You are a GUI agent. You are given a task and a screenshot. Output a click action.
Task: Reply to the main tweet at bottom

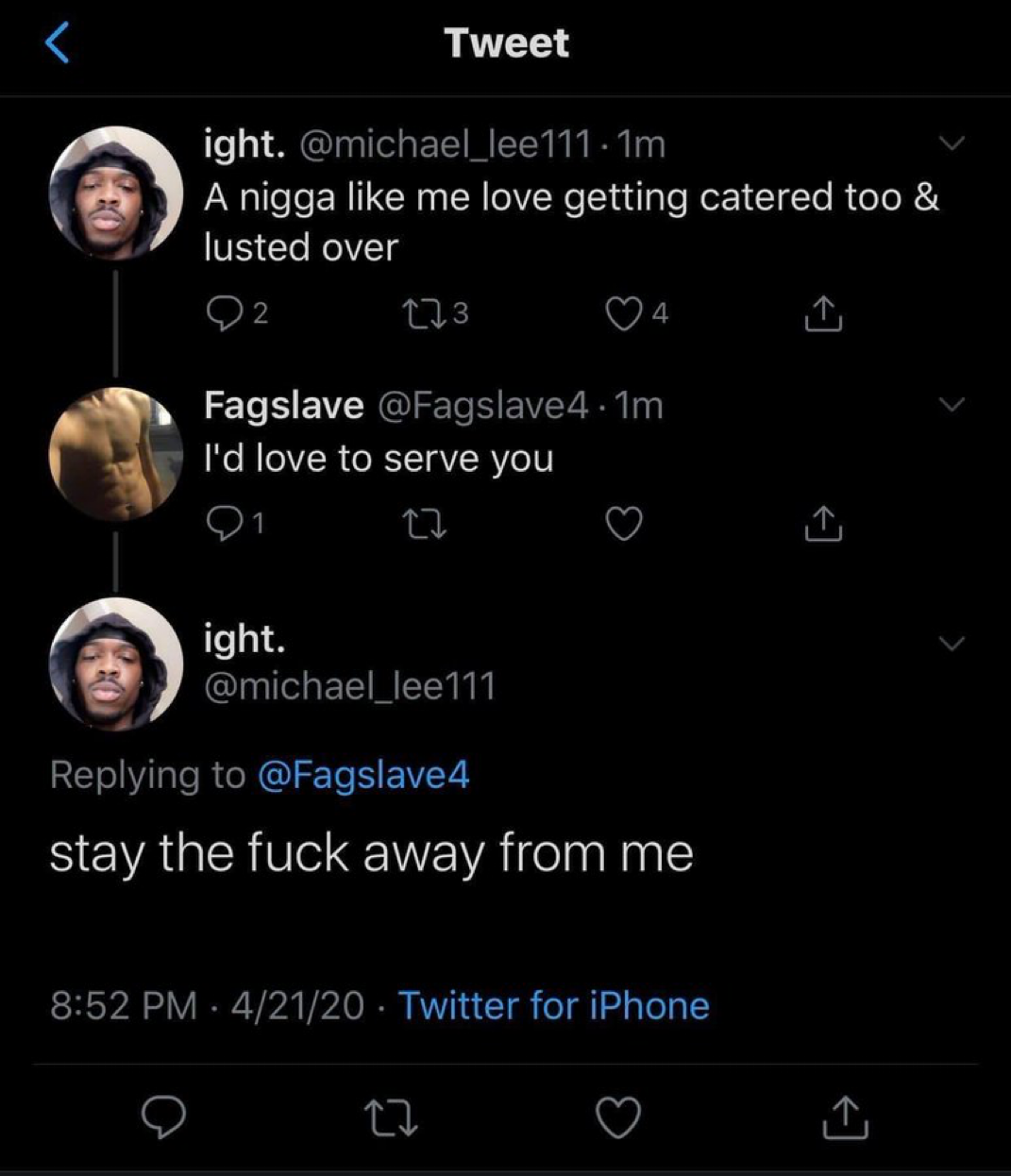pos(163,1117)
